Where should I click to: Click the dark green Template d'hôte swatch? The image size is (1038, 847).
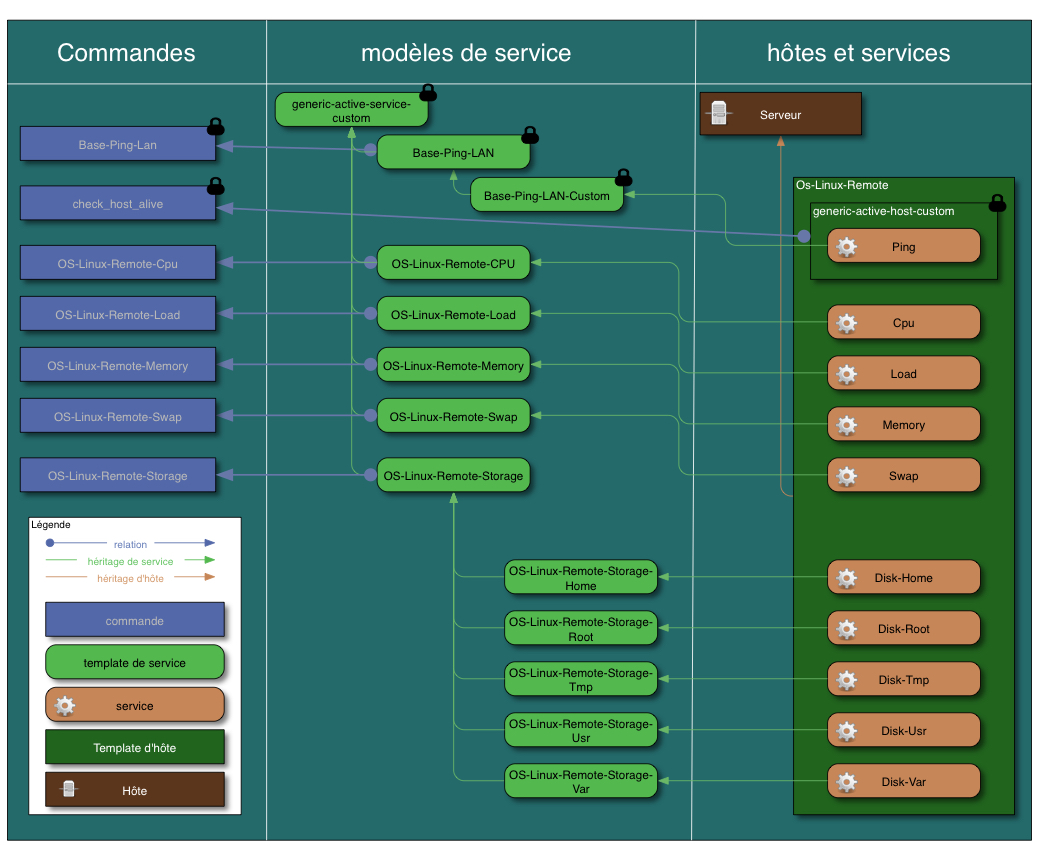coord(134,748)
